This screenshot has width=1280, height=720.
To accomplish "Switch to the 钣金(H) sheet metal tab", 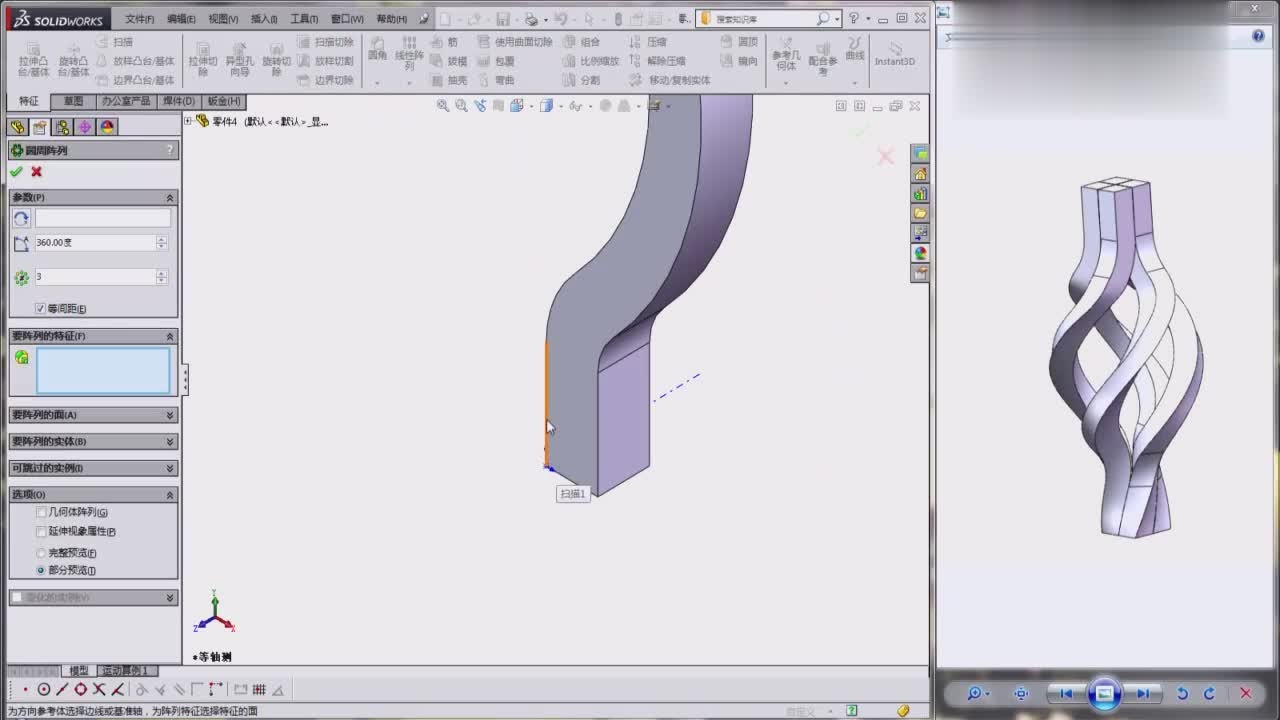I will (x=224, y=101).
